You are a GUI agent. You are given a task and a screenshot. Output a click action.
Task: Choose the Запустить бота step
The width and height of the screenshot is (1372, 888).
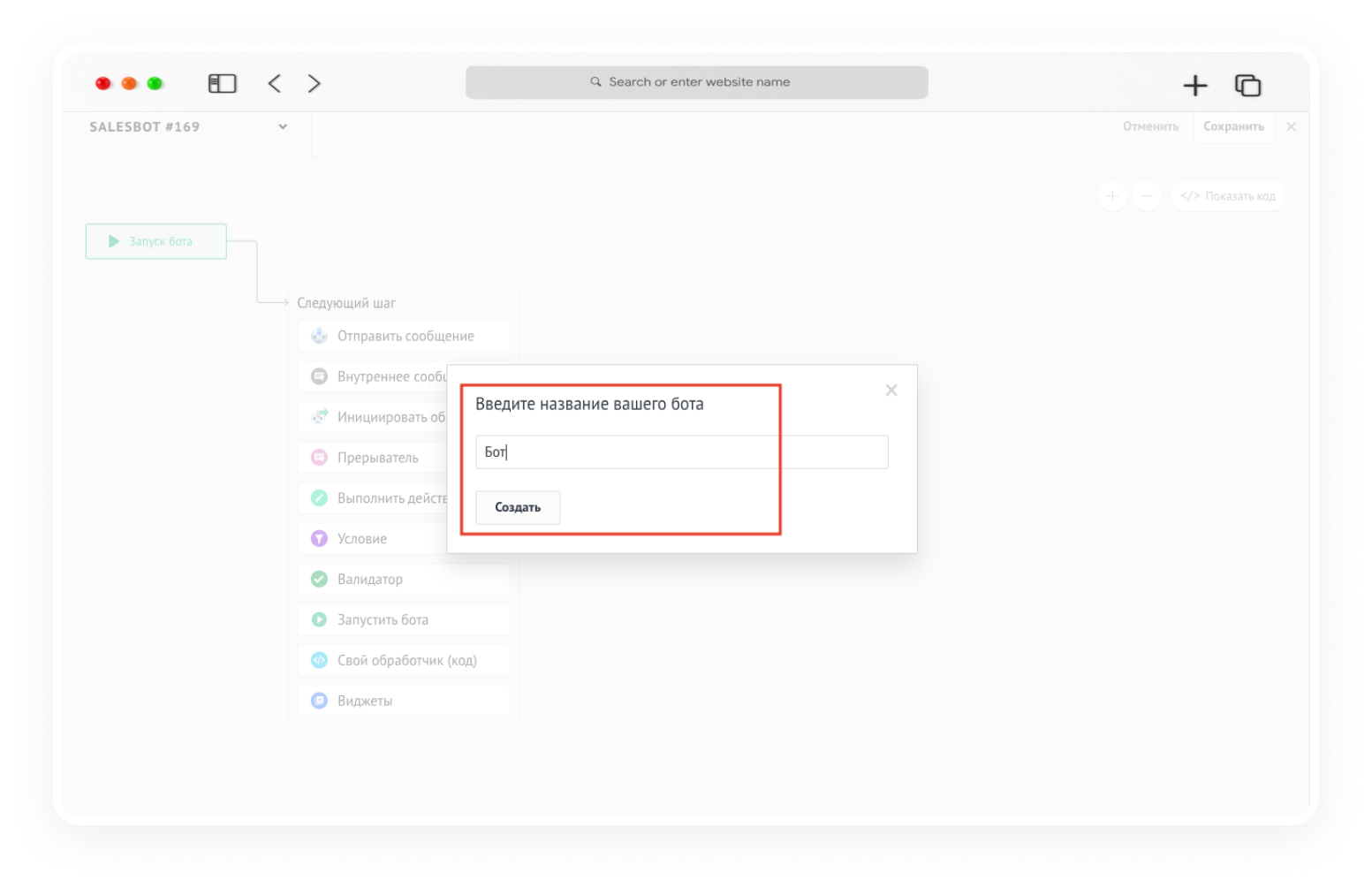[x=404, y=620]
